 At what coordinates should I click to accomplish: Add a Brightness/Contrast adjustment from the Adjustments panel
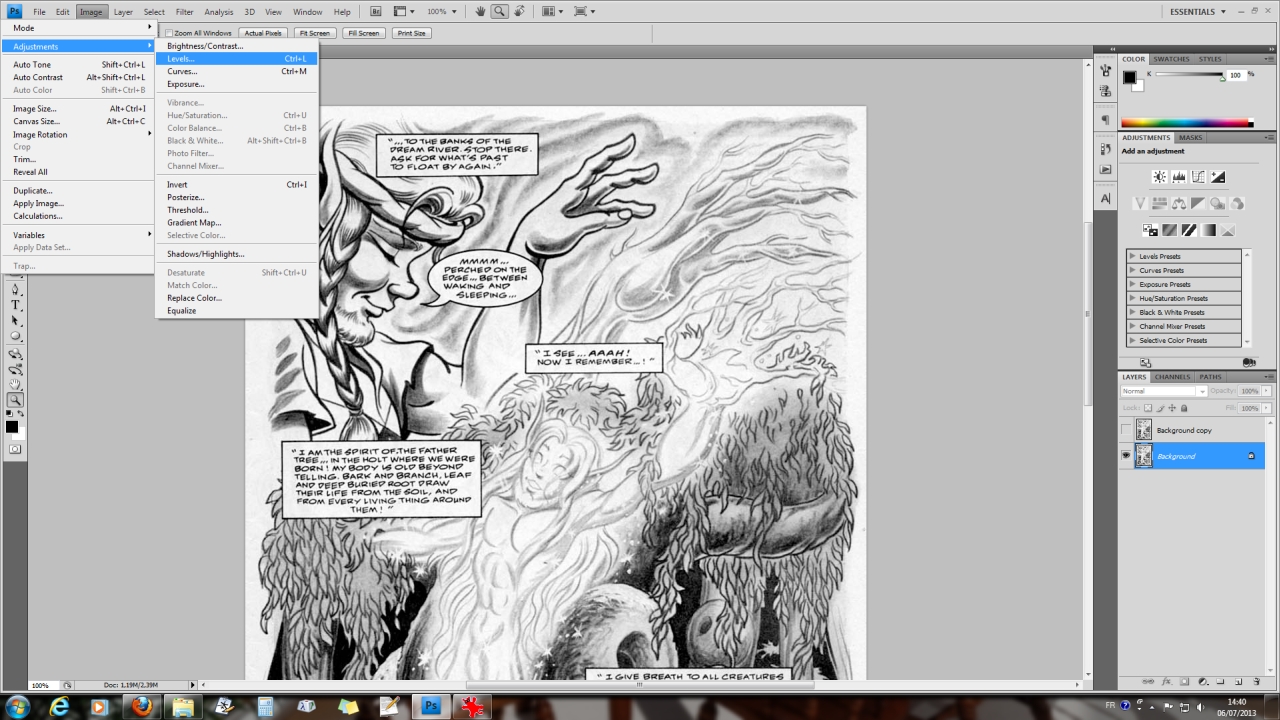[1159, 177]
